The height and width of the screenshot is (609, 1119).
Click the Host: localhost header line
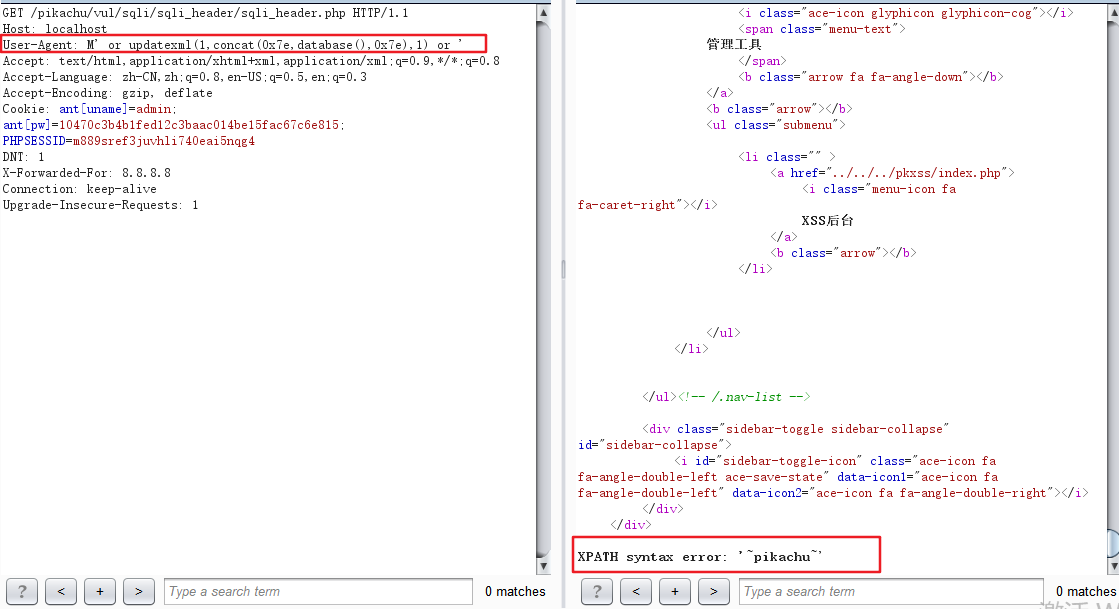click(x=55, y=29)
